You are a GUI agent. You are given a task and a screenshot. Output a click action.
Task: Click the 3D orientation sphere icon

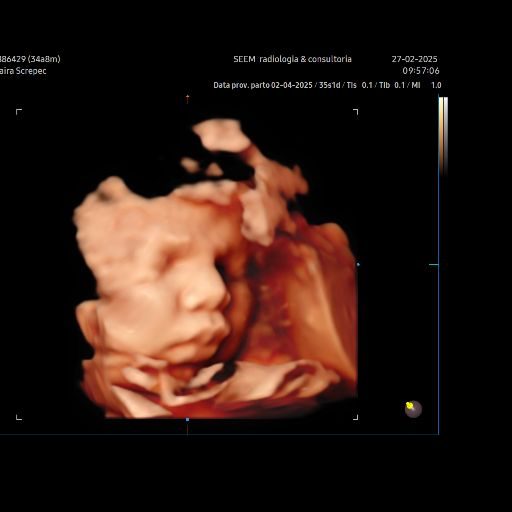(x=413, y=409)
